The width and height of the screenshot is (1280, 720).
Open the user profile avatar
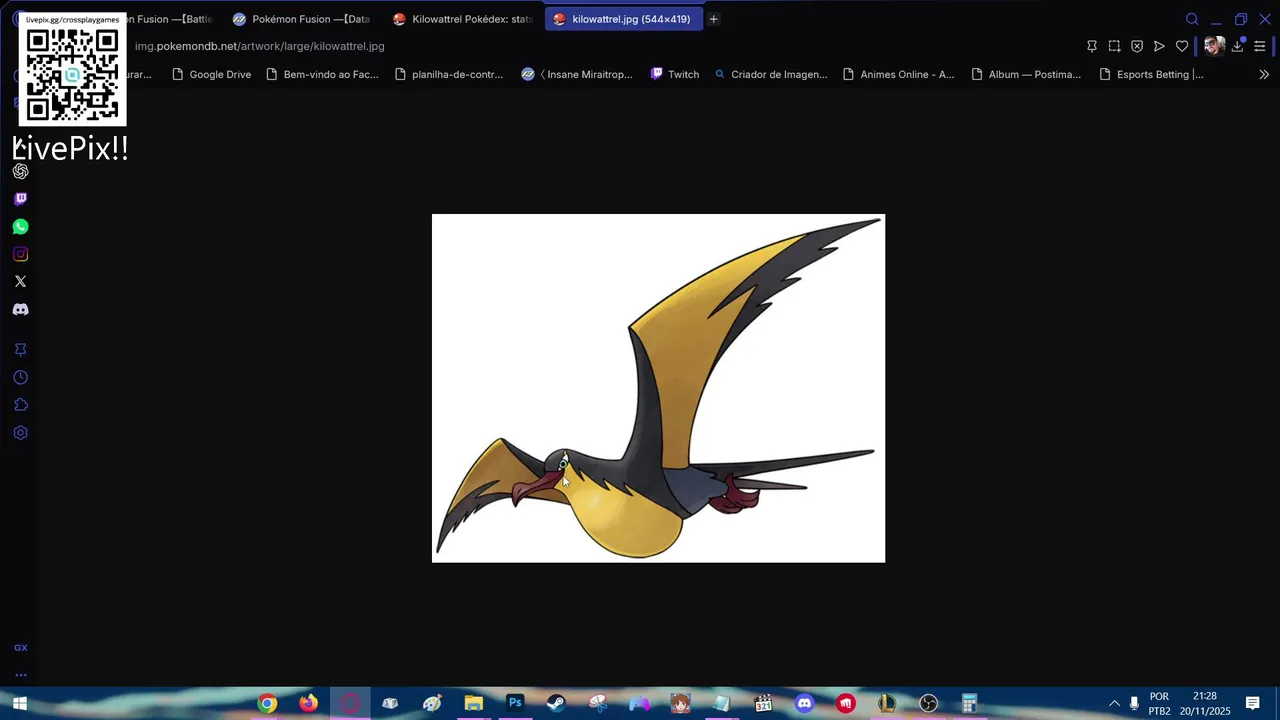coord(1214,46)
